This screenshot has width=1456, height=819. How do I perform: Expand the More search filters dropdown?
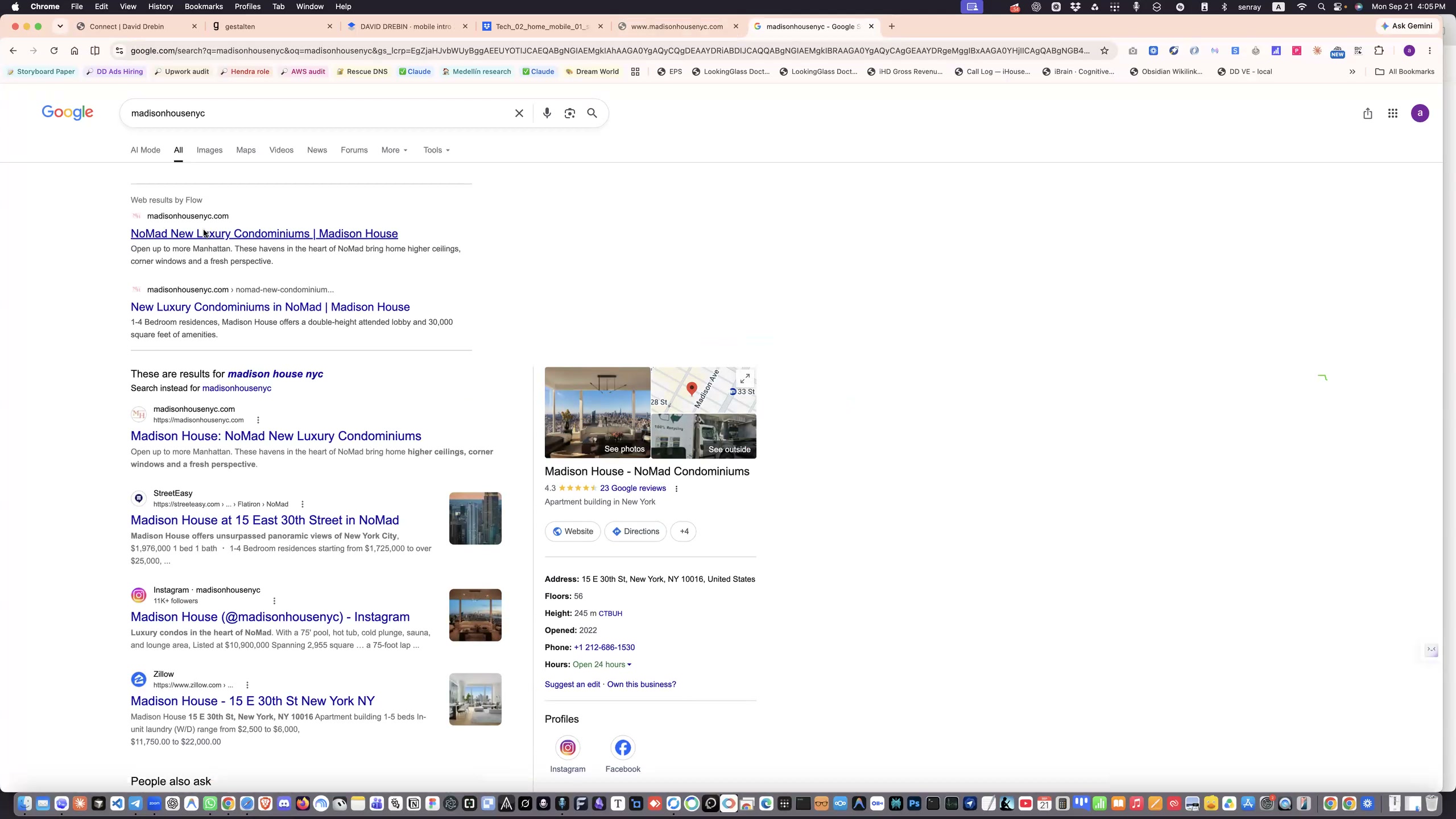coord(394,150)
